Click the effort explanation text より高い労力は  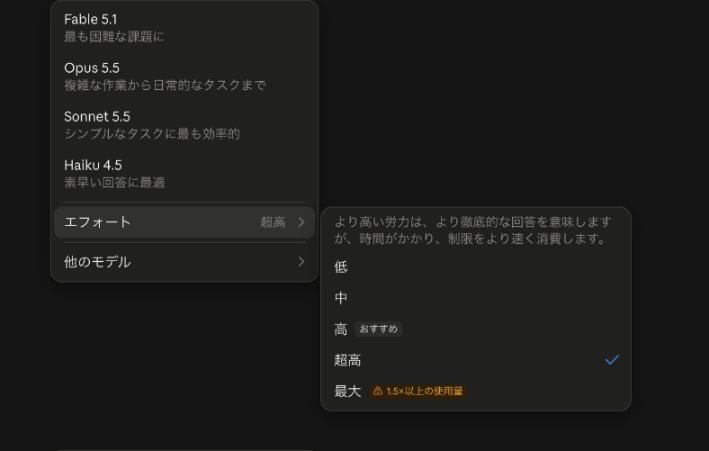(473, 230)
